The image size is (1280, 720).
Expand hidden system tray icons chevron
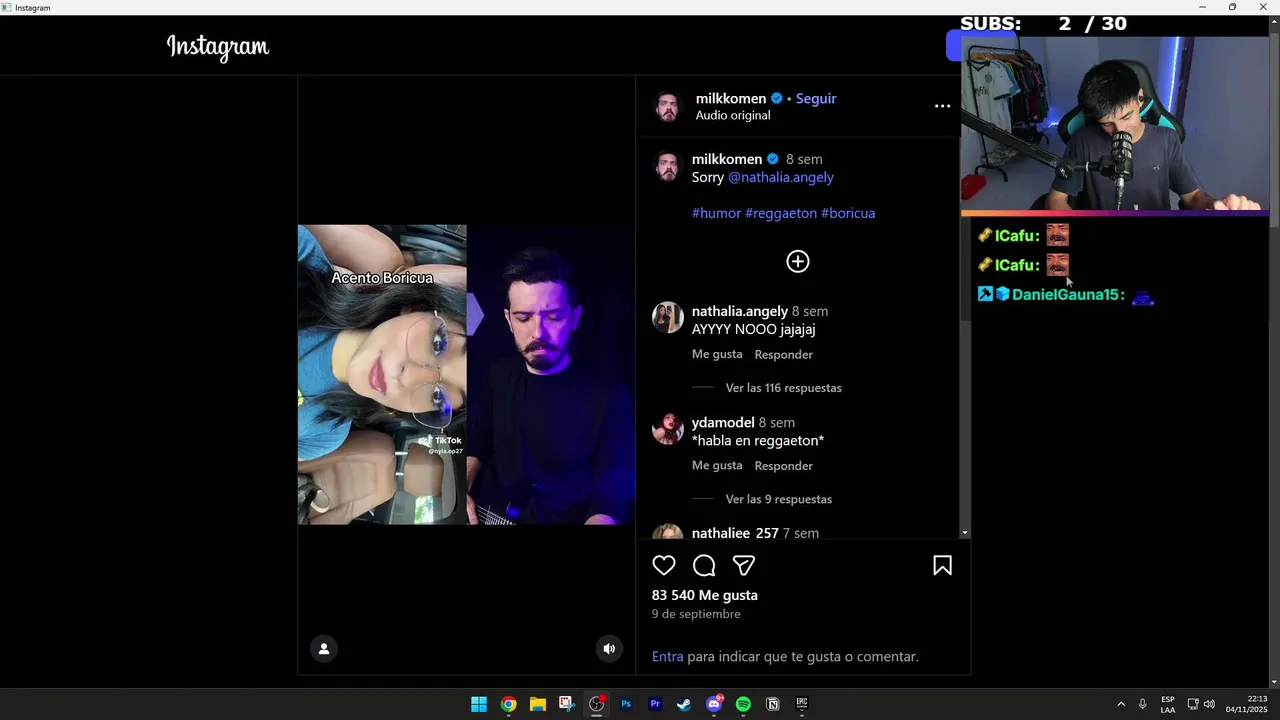tap(1121, 704)
